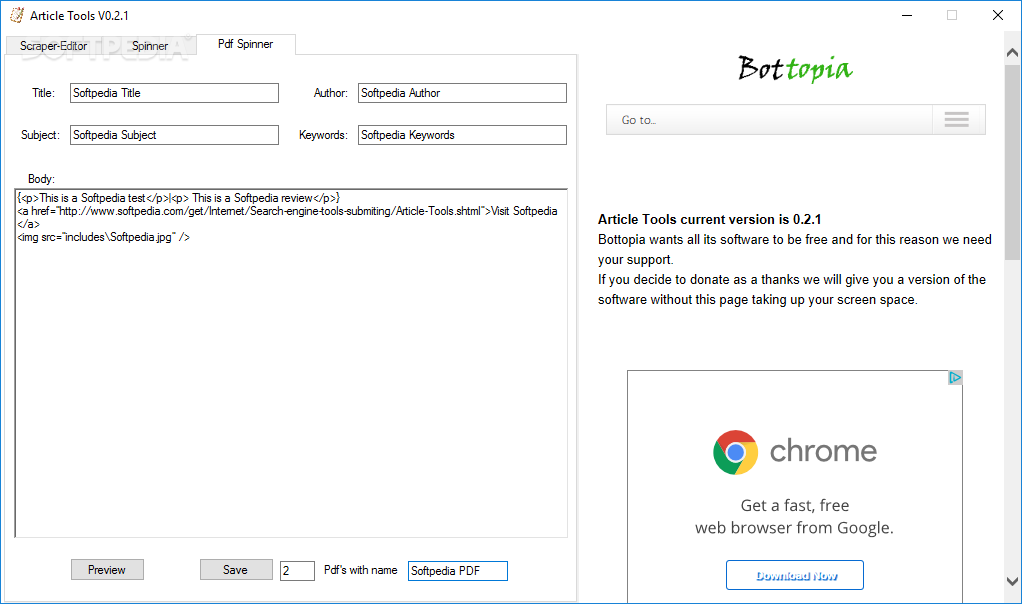Click the 'Pdf's with name' label

(360, 570)
